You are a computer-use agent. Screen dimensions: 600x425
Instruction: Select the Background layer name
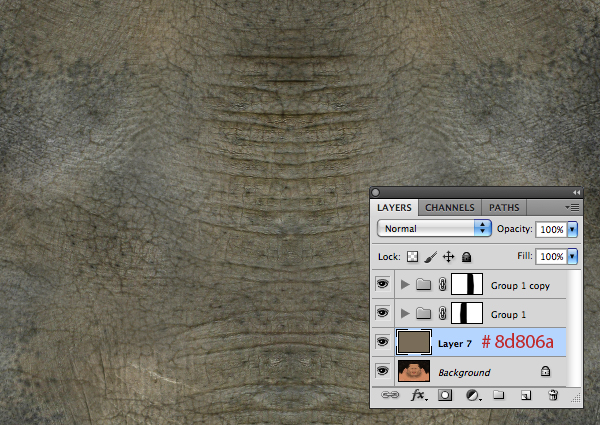pyautogui.click(x=464, y=373)
